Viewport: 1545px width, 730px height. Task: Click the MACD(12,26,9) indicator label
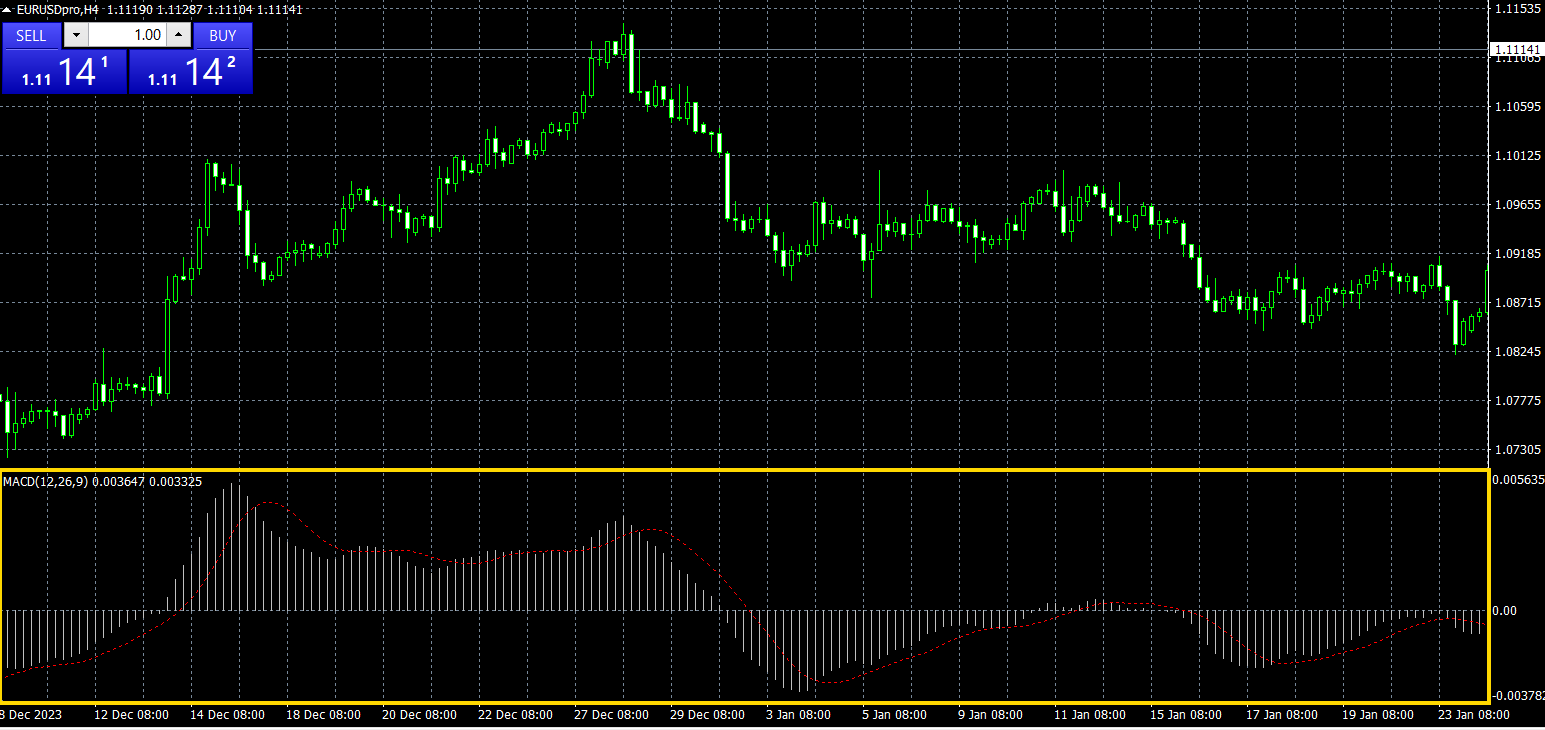(46, 482)
